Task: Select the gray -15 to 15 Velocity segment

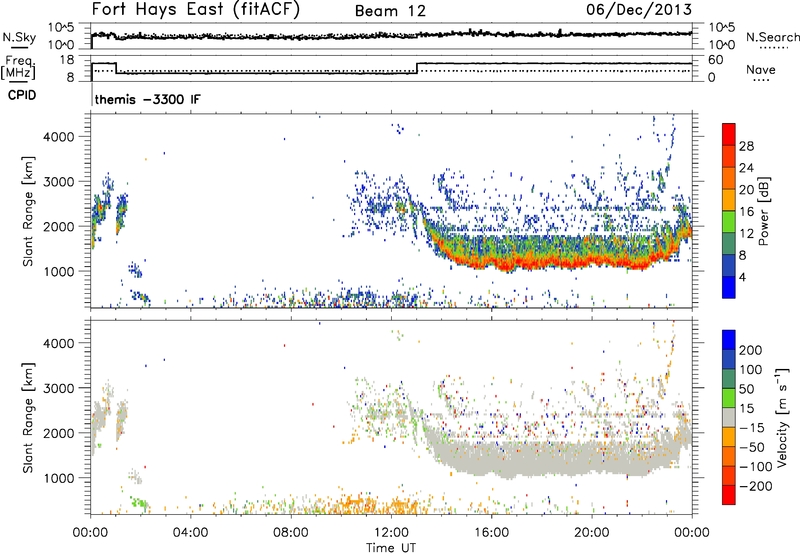Action: point(729,418)
